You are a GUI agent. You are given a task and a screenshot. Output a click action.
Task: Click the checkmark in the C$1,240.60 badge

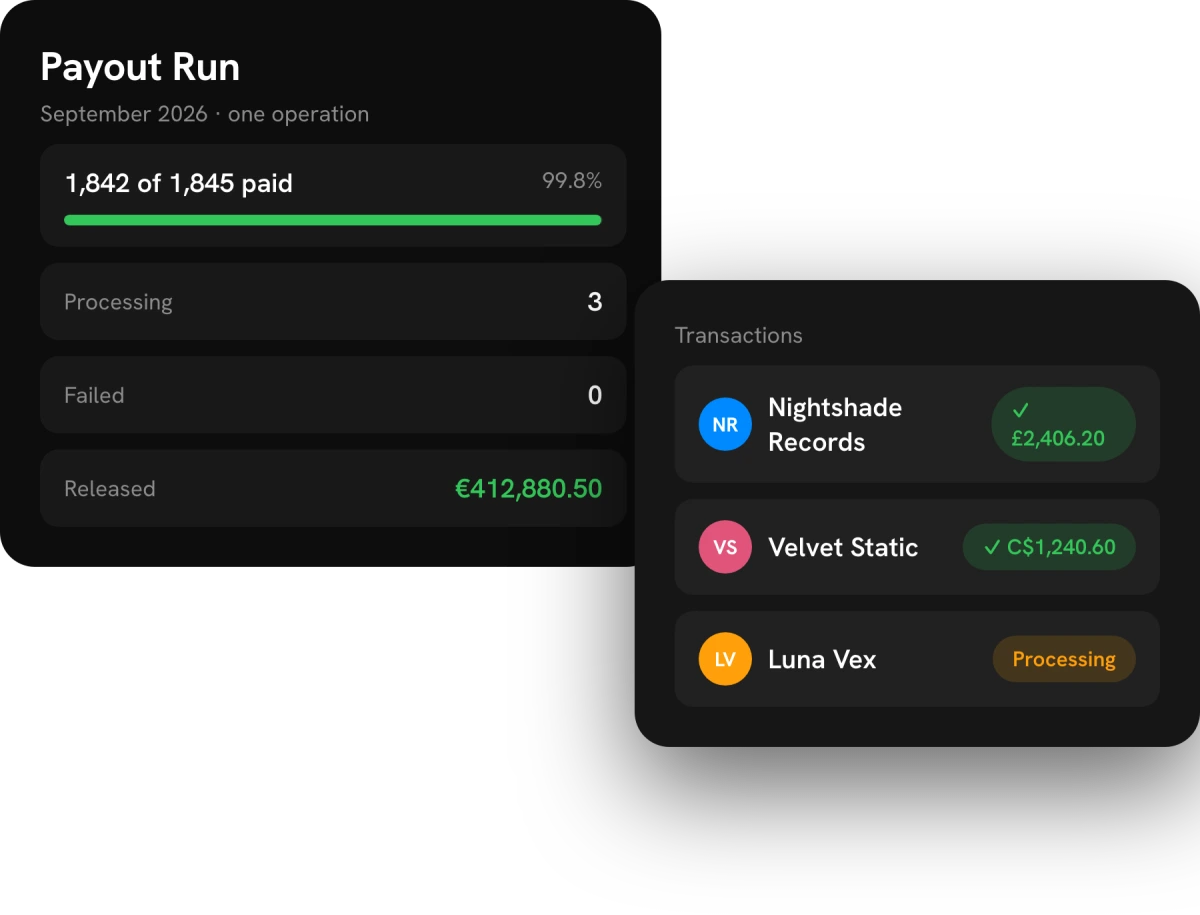click(992, 547)
